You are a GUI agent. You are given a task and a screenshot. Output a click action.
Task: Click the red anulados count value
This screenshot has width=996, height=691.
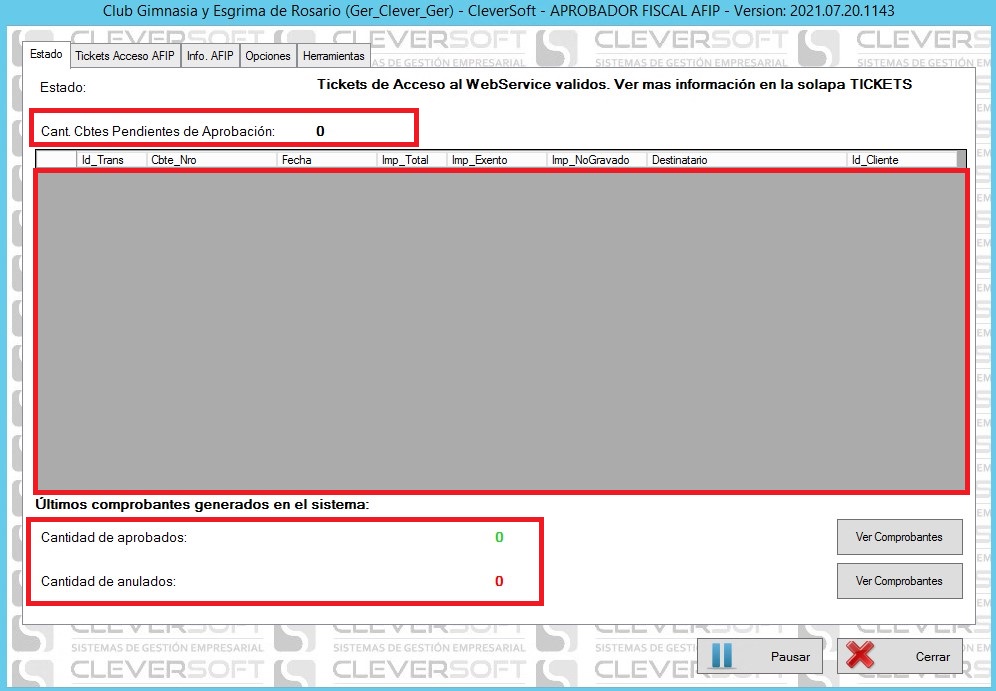(x=499, y=581)
